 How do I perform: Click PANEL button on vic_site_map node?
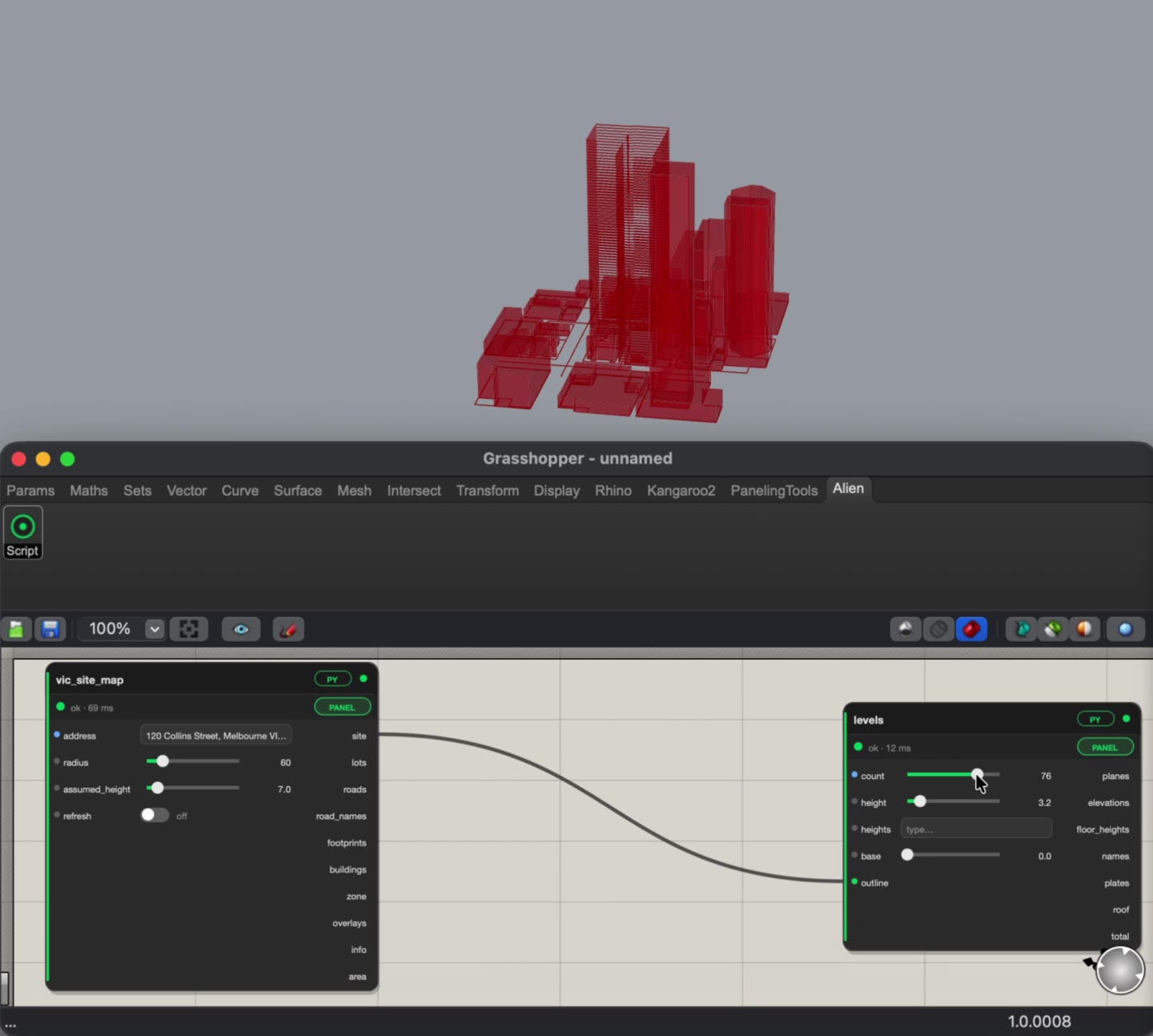342,707
